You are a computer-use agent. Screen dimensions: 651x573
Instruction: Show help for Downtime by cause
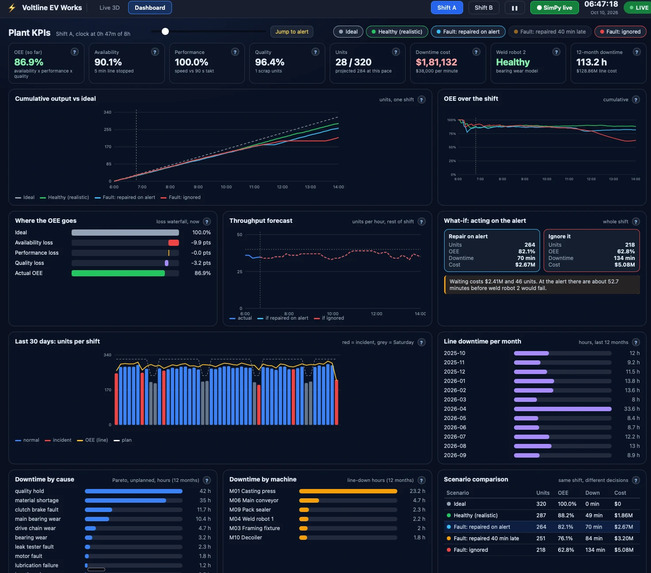click(x=207, y=480)
